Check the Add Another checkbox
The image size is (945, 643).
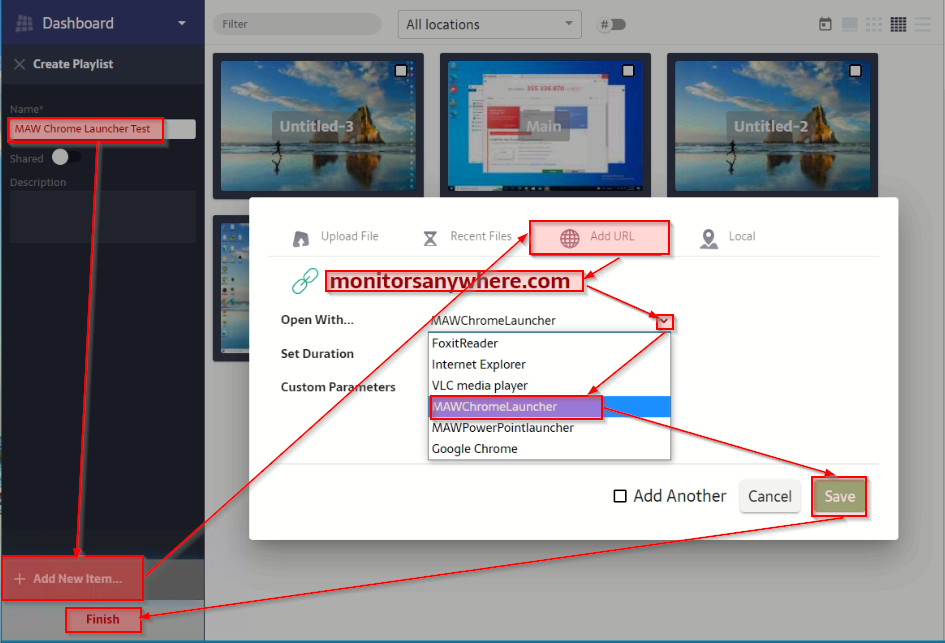(x=620, y=496)
